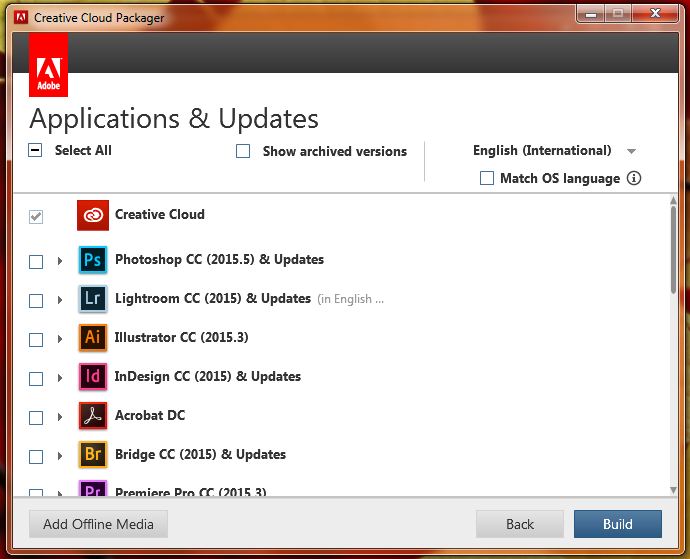Click the Creative Cloud app icon
Image resolution: width=690 pixels, height=559 pixels.
point(93,215)
